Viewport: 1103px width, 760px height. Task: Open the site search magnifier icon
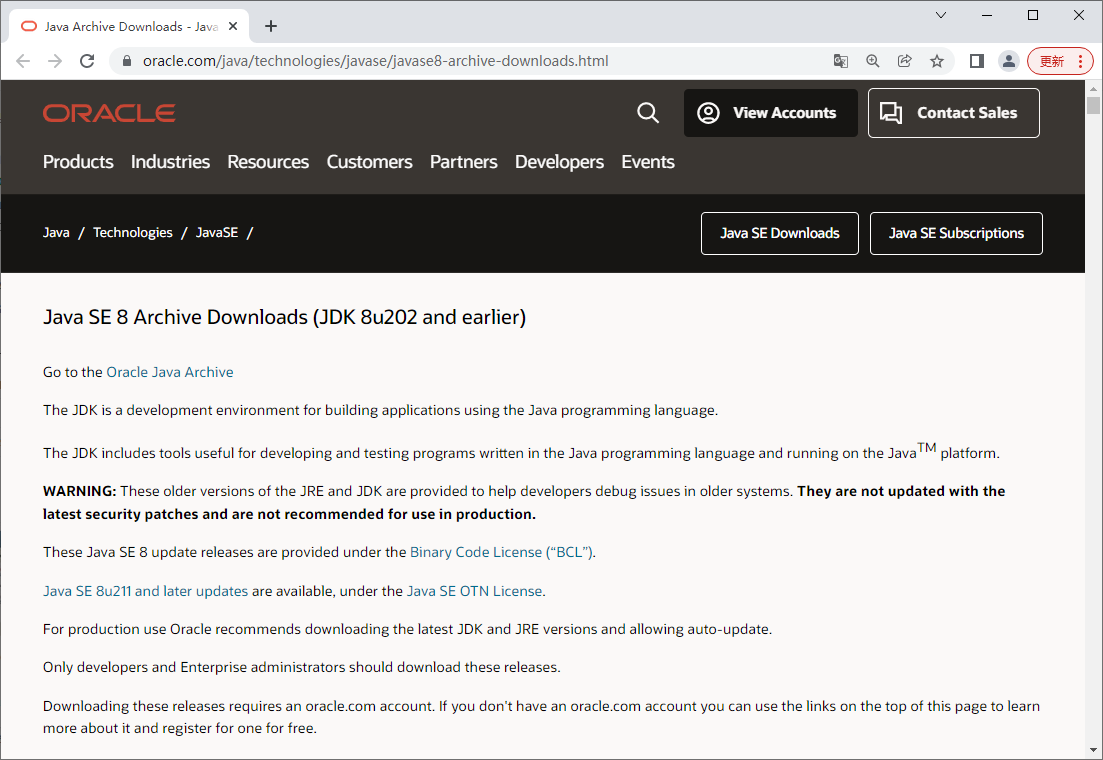click(648, 113)
